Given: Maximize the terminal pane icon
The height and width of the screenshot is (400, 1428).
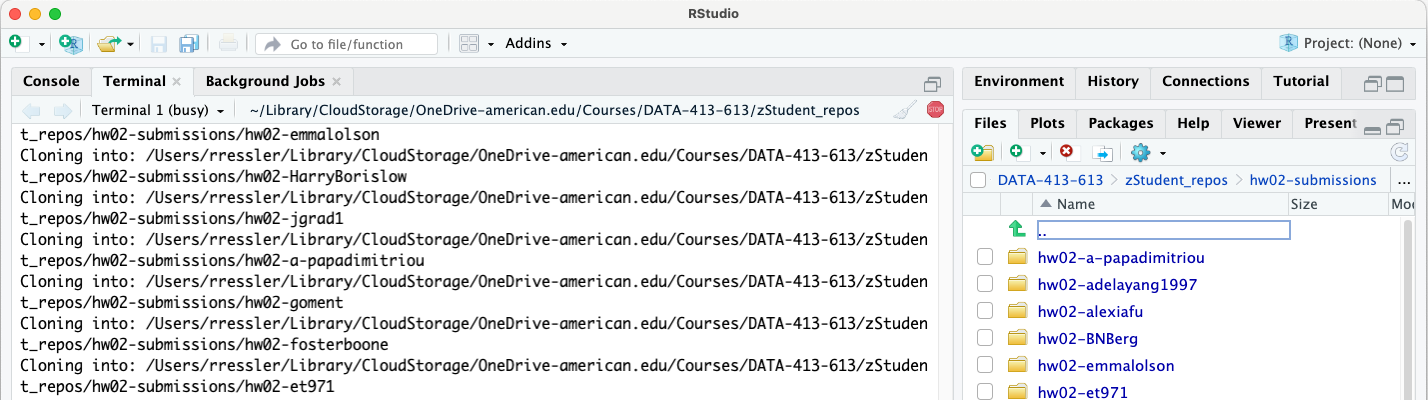Looking at the screenshot, I should click(x=932, y=85).
